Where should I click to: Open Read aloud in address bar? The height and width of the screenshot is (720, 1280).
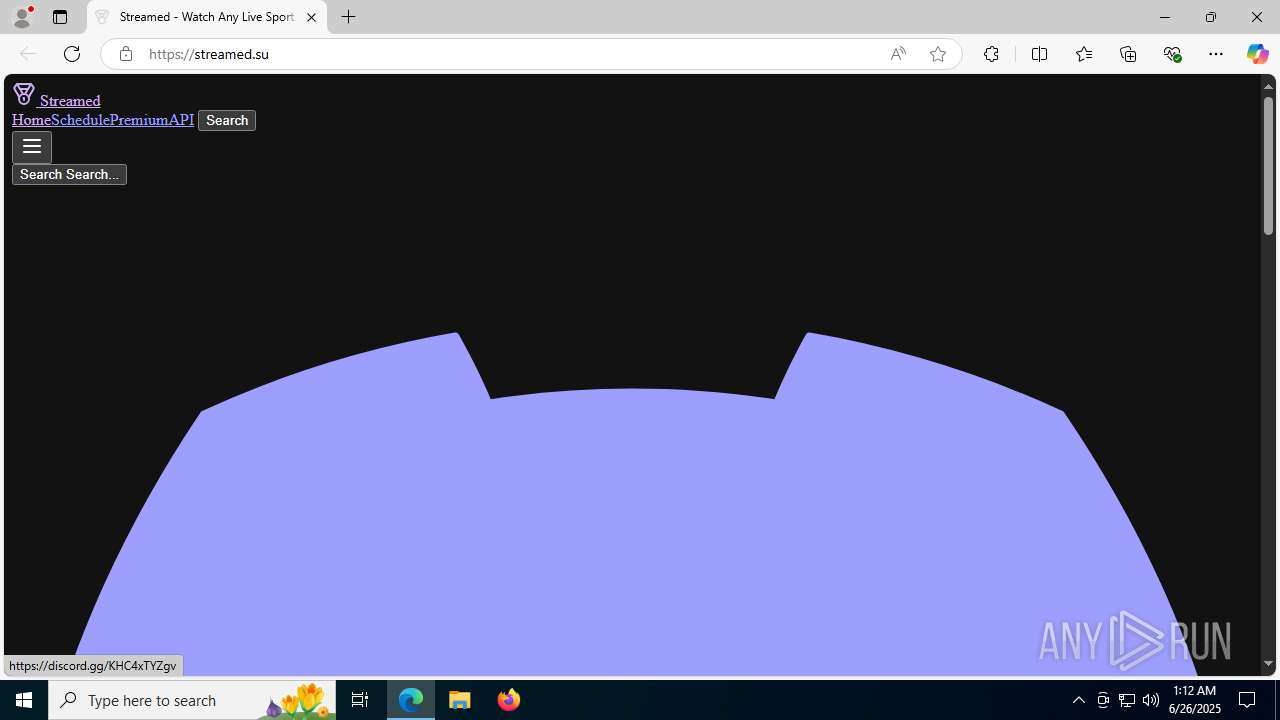(x=898, y=54)
